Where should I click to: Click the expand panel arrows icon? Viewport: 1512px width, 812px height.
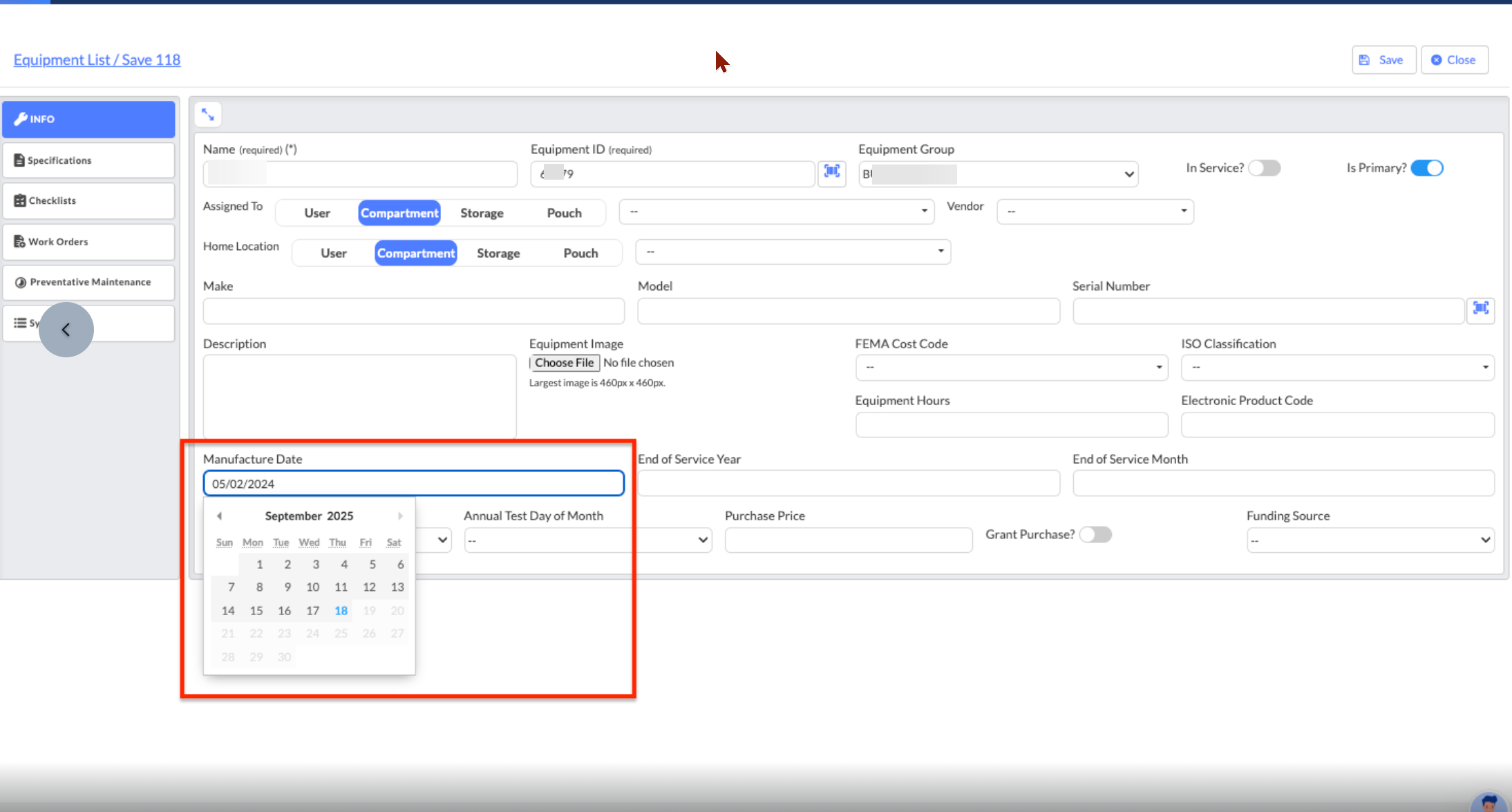click(x=208, y=115)
